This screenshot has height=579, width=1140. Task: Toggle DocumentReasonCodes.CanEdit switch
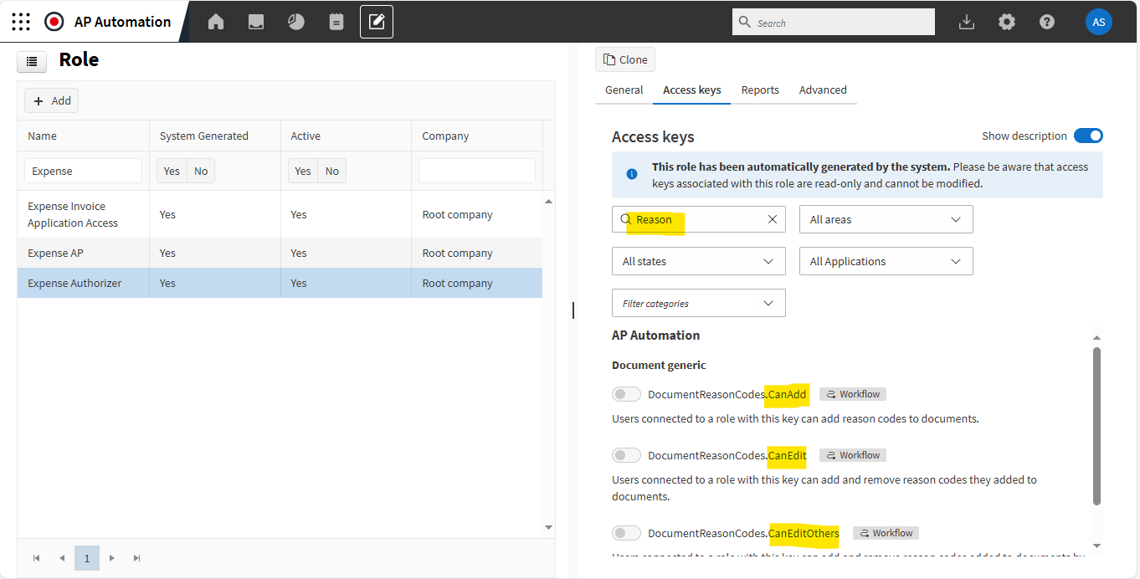(626, 455)
